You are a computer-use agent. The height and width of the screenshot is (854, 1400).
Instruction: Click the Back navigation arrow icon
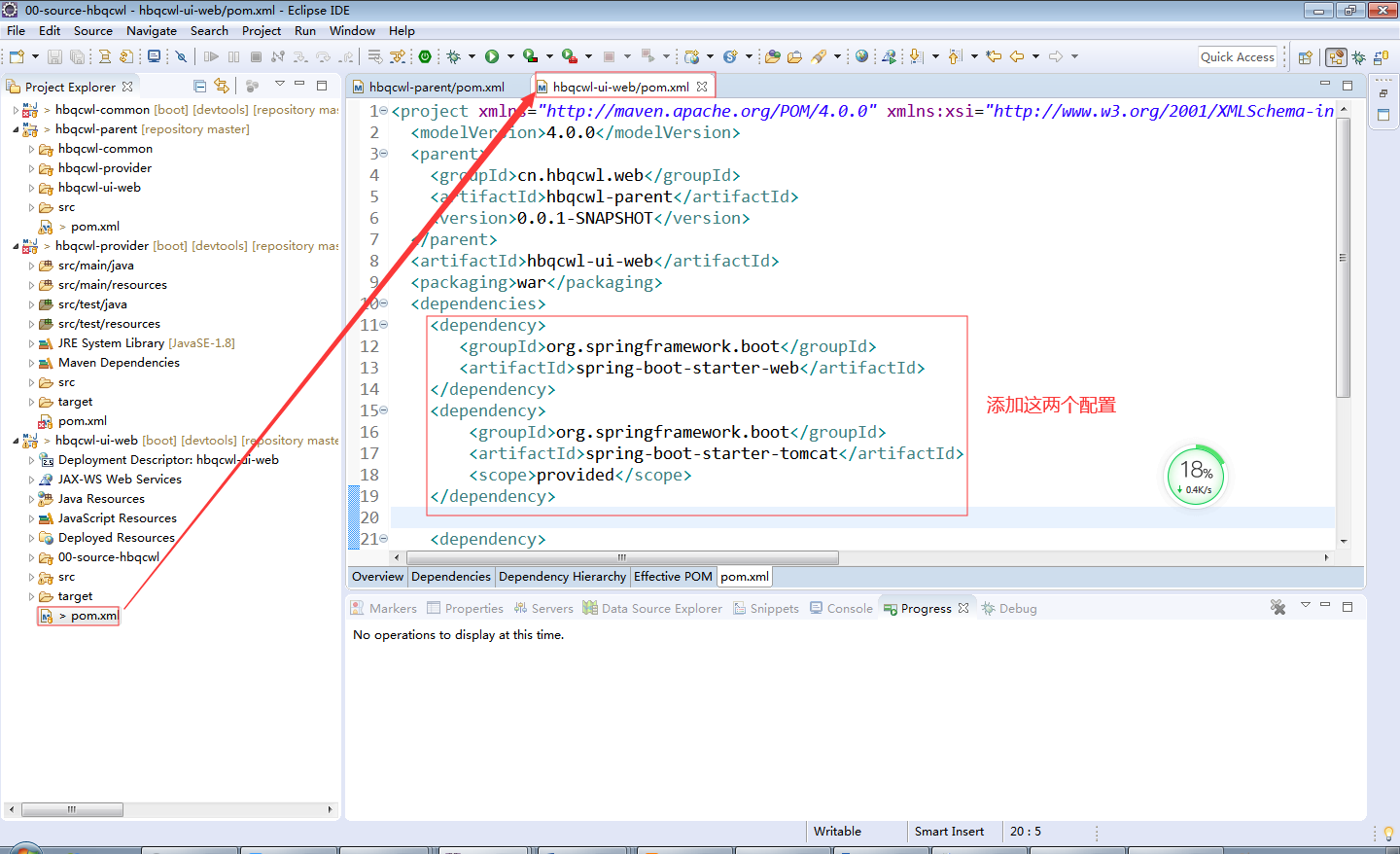pos(1017,56)
